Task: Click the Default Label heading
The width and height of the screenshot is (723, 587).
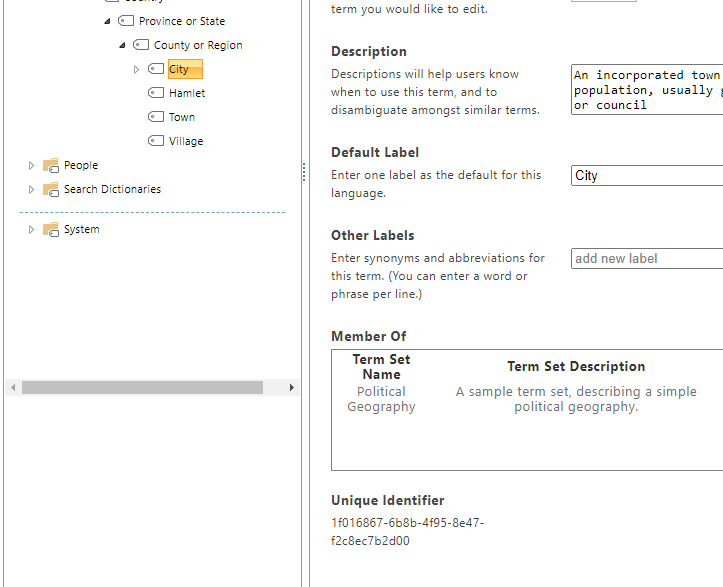Action: [375, 153]
